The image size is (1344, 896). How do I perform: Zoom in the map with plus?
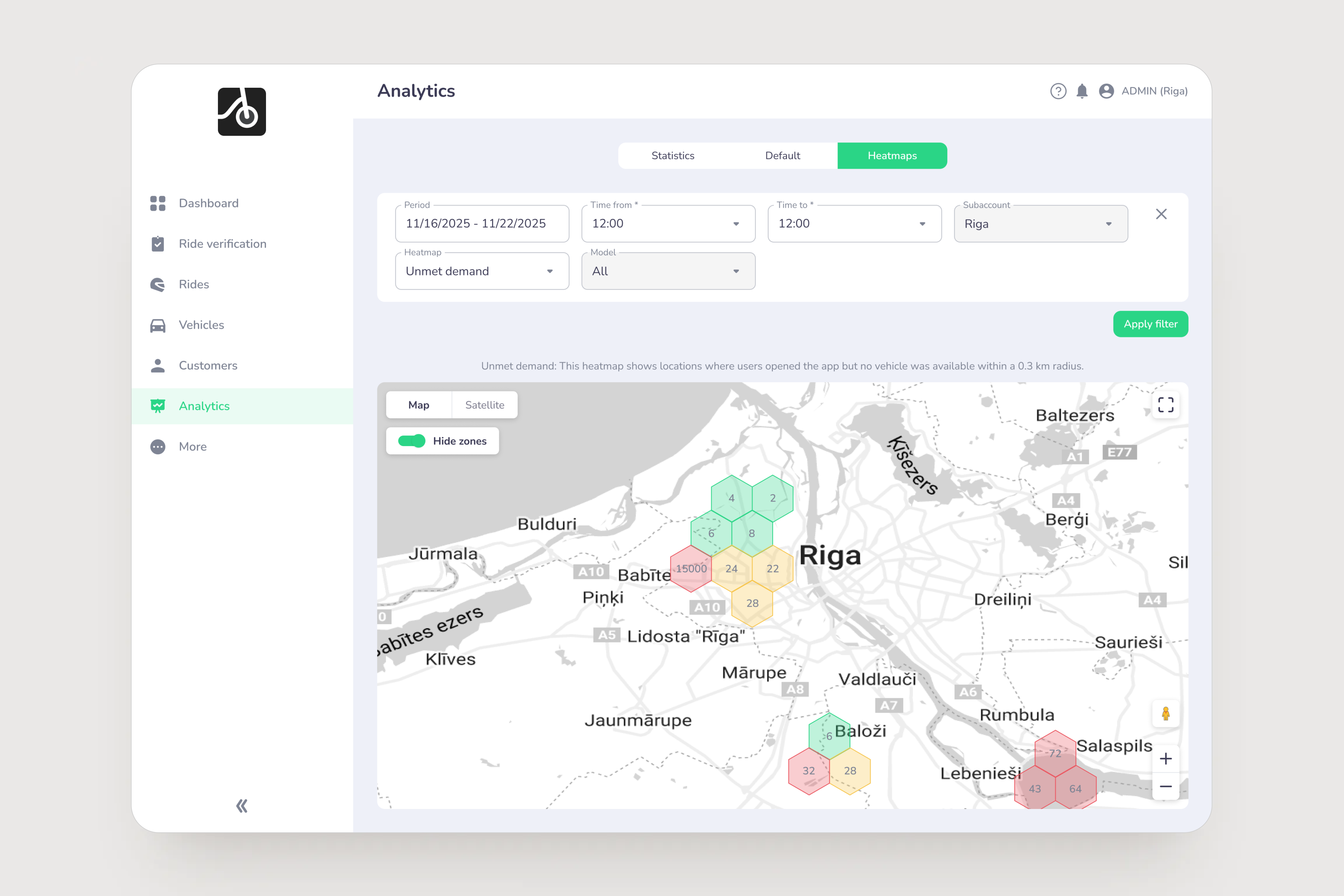point(1166,759)
